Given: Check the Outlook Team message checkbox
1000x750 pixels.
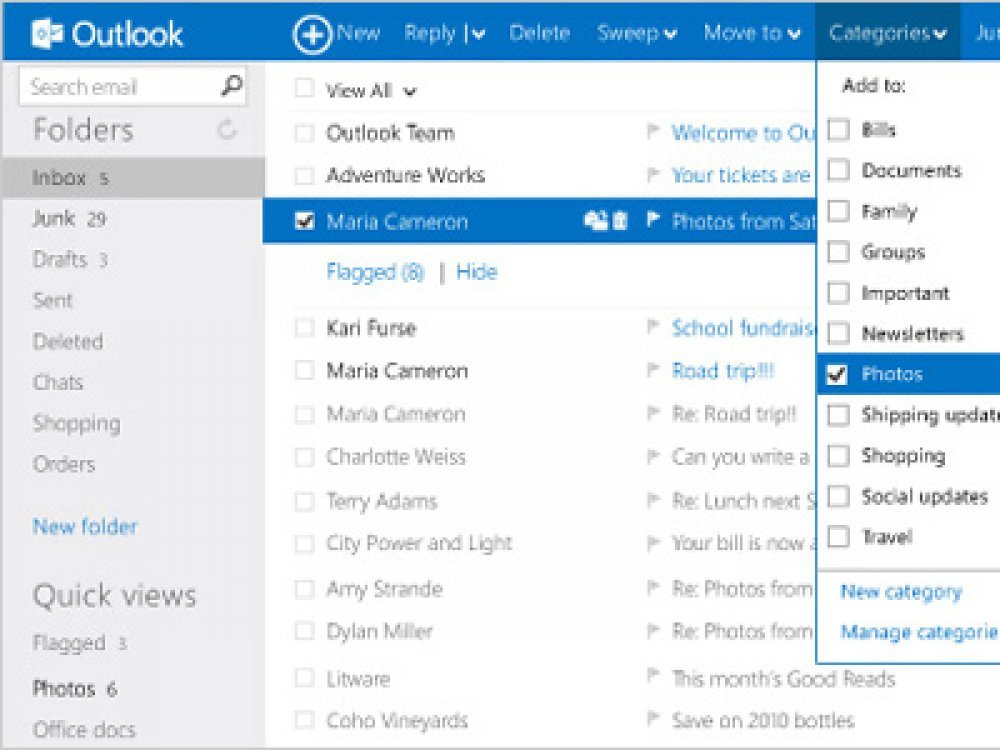Looking at the screenshot, I should pyautogui.click(x=304, y=133).
